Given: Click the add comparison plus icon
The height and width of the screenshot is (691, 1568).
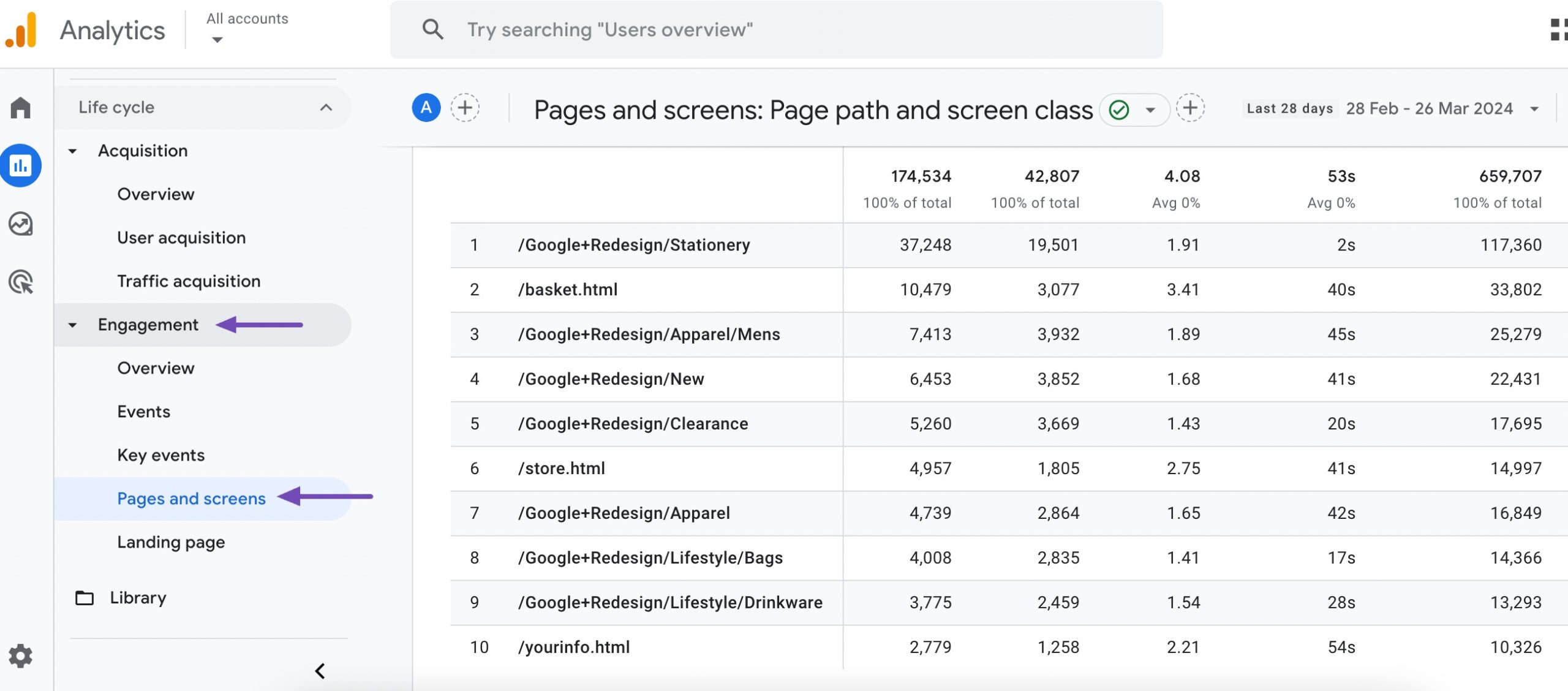Looking at the screenshot, I should [465, 109].
